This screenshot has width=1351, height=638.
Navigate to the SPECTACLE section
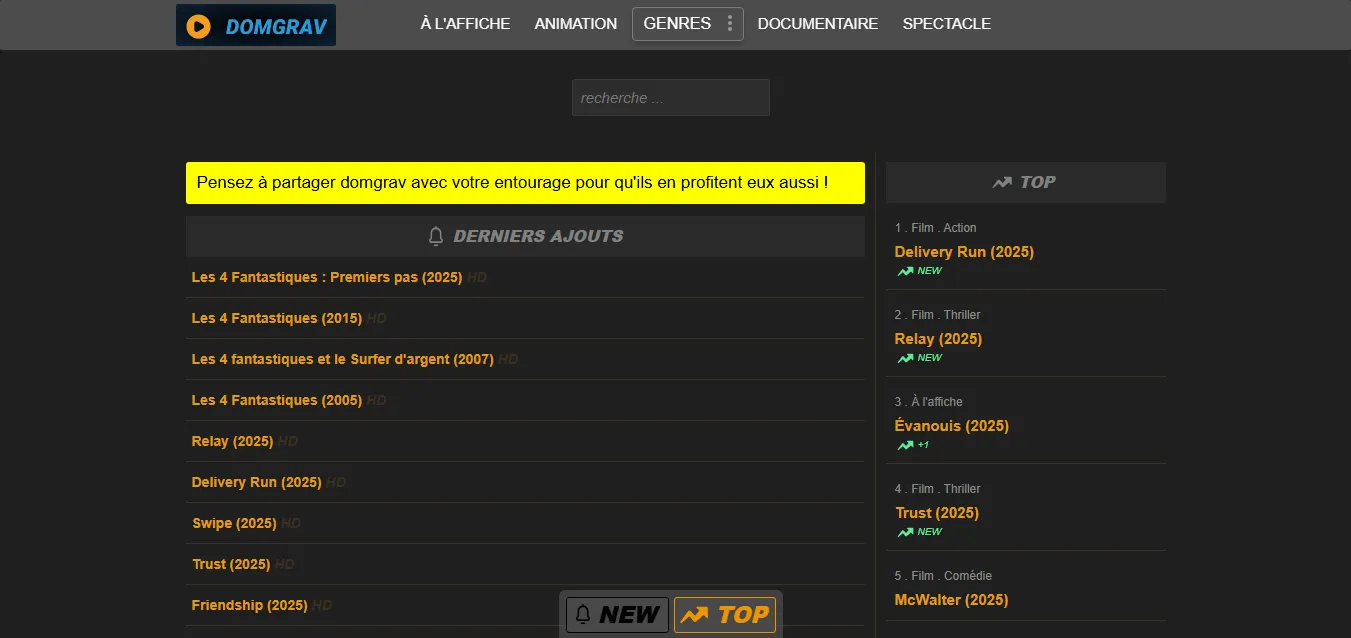tap(946, 24)
